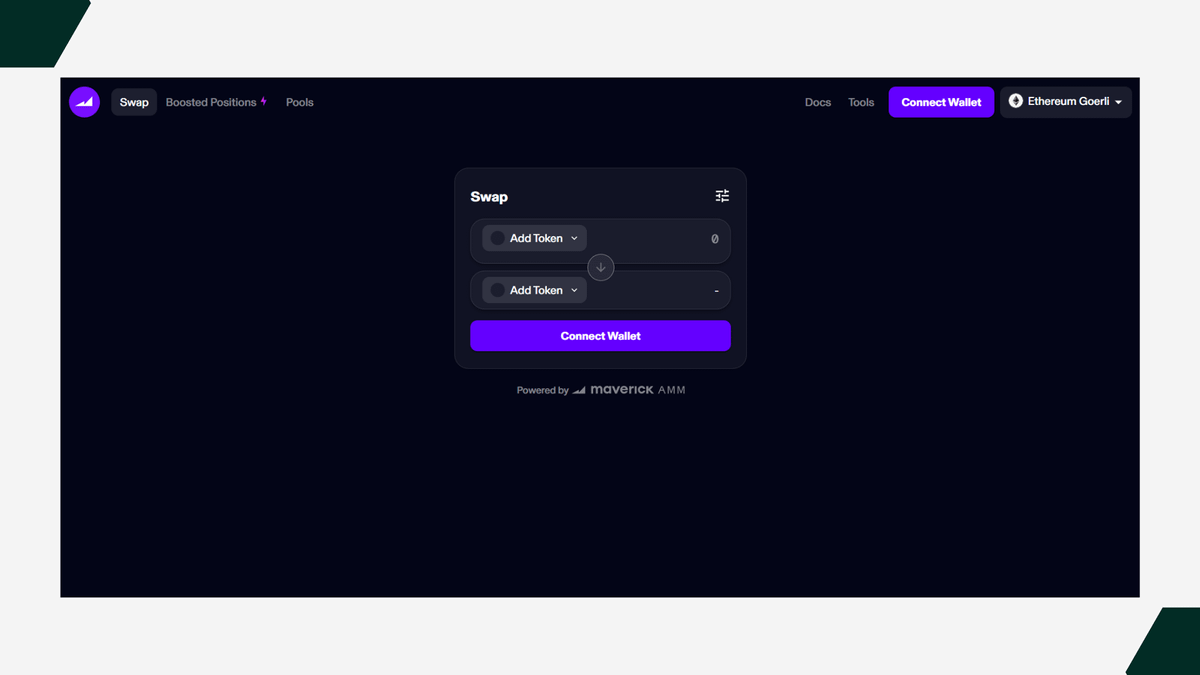Viewport: 1200px width, 675px height.
Task: Click Connect Wallet in the top bar
Action: [x=941, y=102]
